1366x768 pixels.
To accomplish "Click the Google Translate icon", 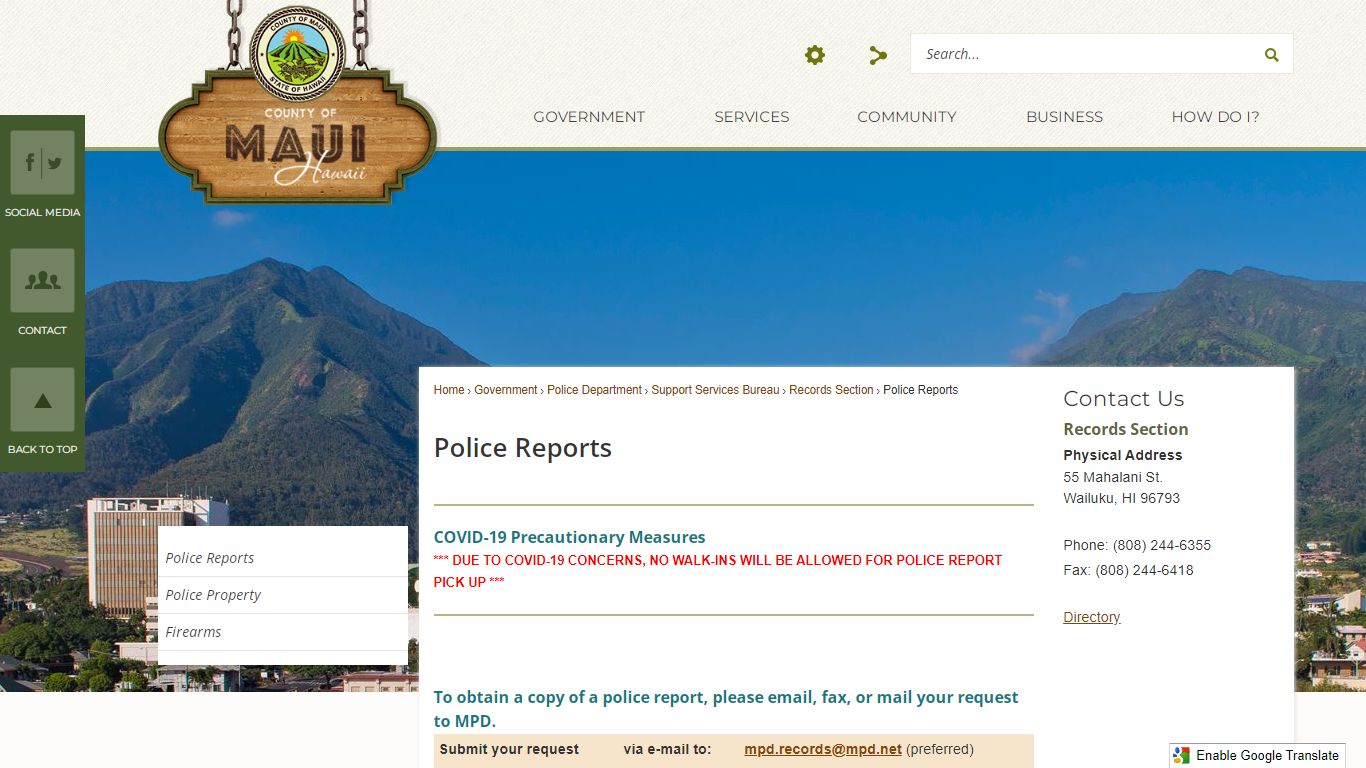I will 1182,755.
